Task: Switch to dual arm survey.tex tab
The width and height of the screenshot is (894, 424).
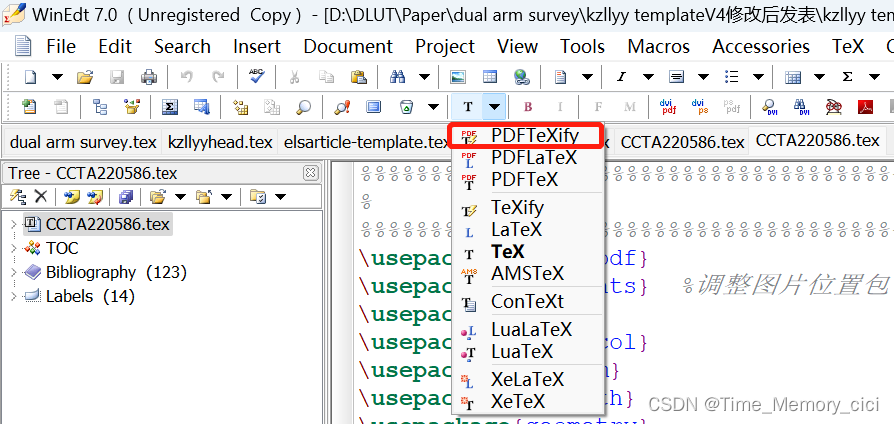Action: [x=83, y=142]
